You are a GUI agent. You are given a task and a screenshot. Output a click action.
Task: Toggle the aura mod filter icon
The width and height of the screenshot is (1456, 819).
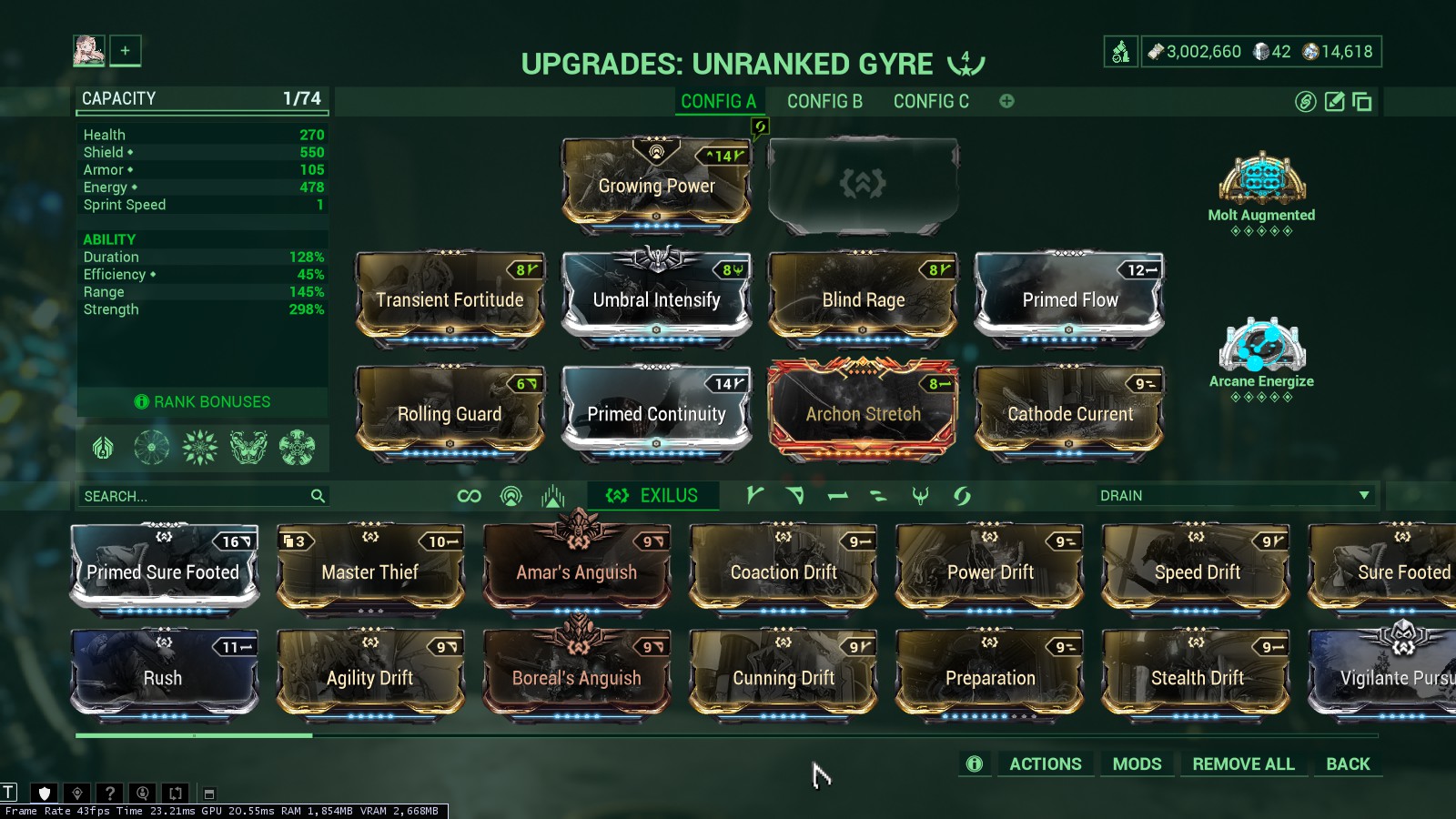coord(511,496)
